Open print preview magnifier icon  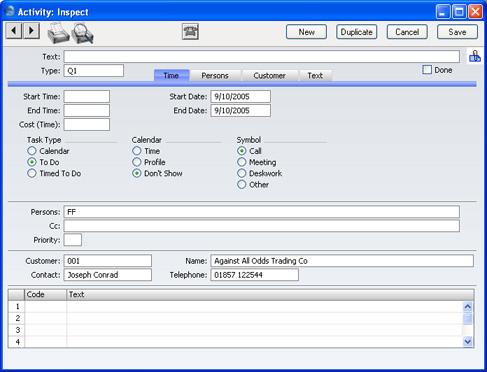pyautogui.click(x=82, y=33)
